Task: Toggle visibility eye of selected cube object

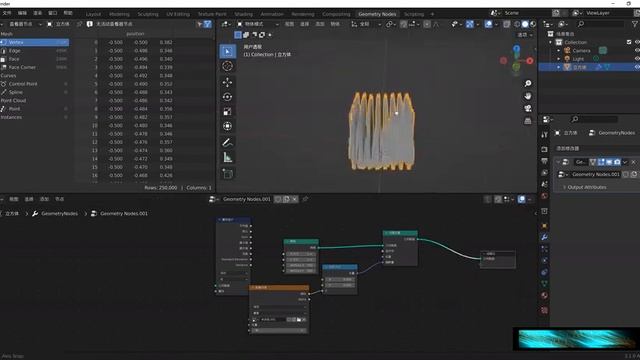Action: point(637,67)
